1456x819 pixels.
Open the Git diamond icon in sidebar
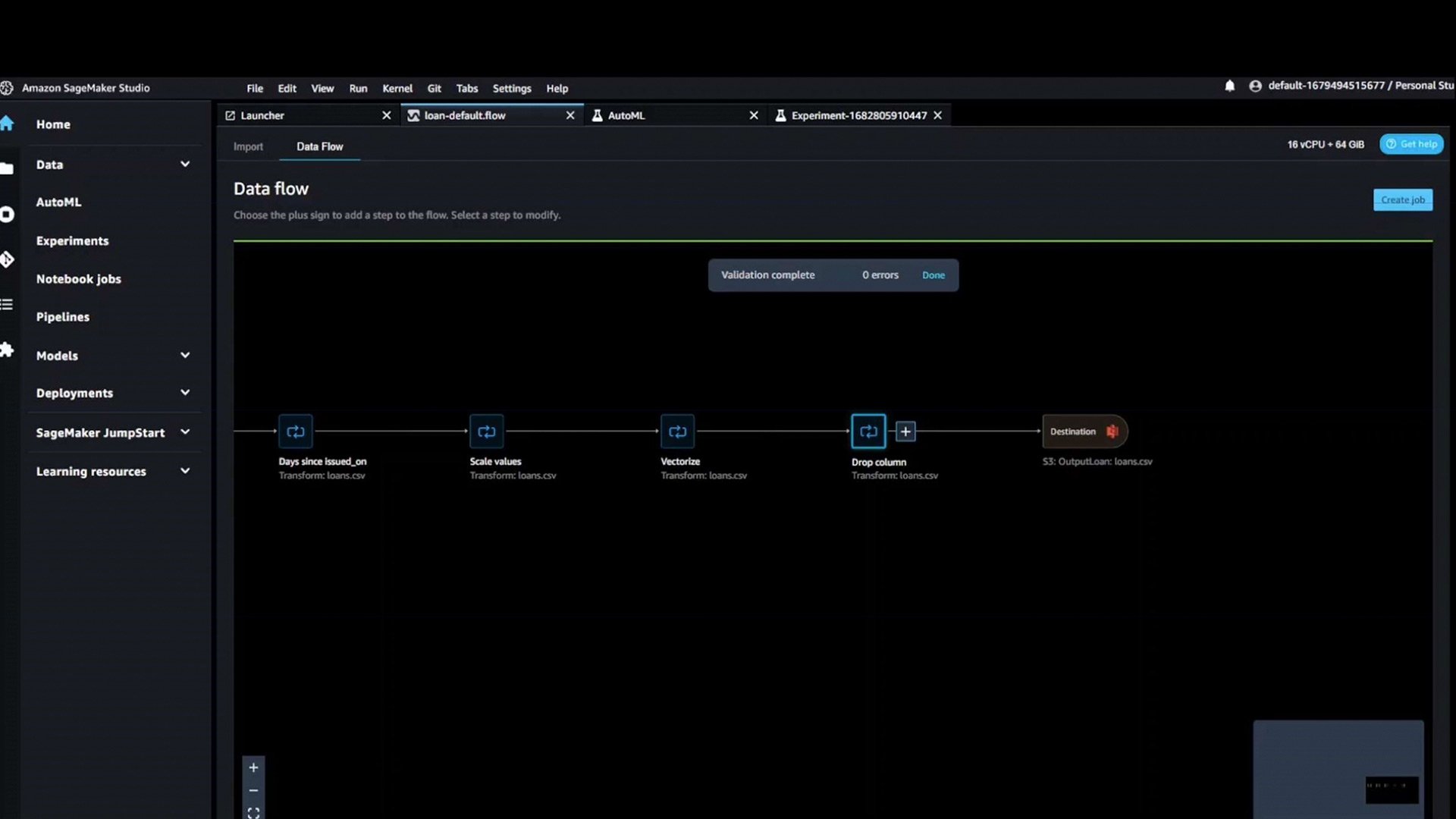pos(7,259)
